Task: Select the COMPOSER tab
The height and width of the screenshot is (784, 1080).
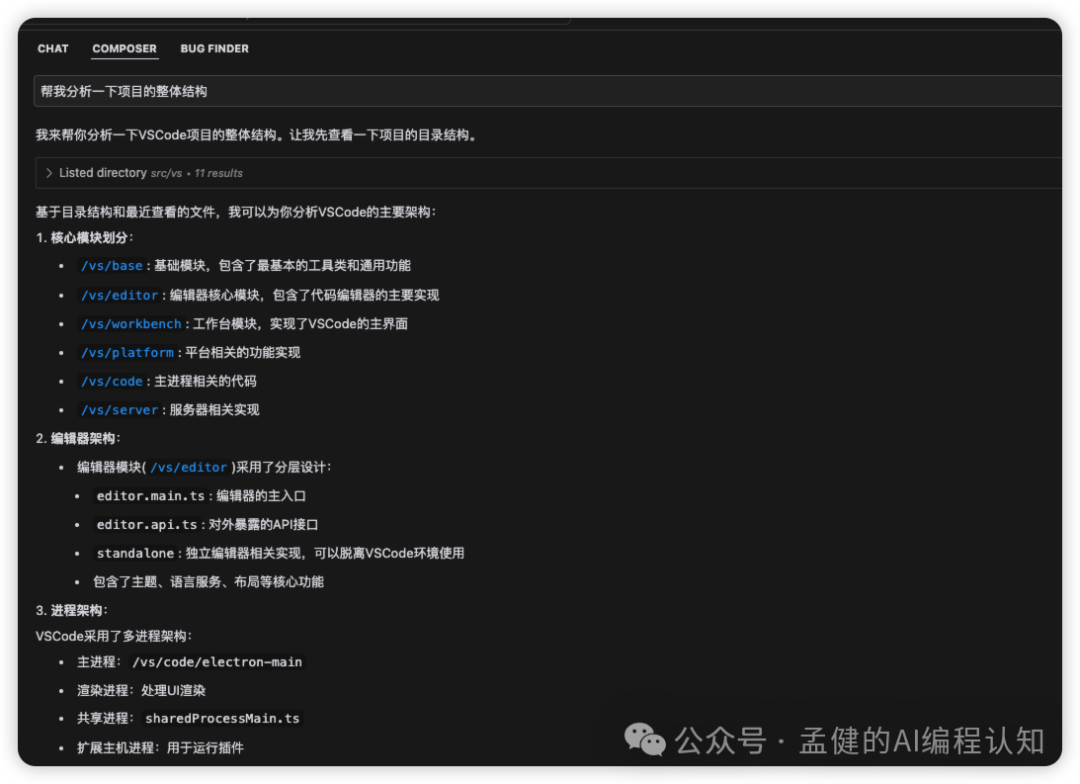Action: click(125, 49)
